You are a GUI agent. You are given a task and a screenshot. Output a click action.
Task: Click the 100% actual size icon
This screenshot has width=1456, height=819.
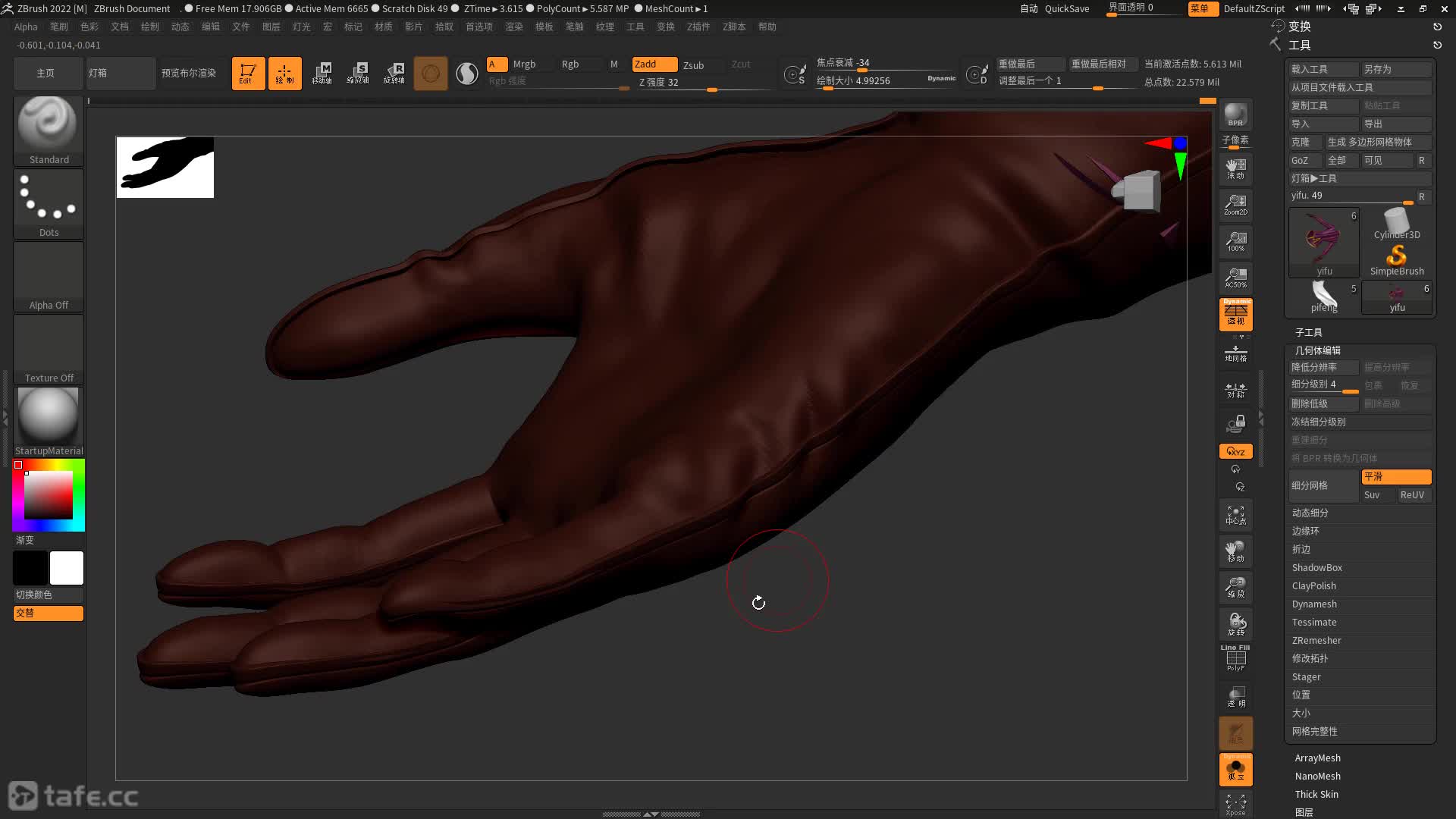coord(1235,241)
